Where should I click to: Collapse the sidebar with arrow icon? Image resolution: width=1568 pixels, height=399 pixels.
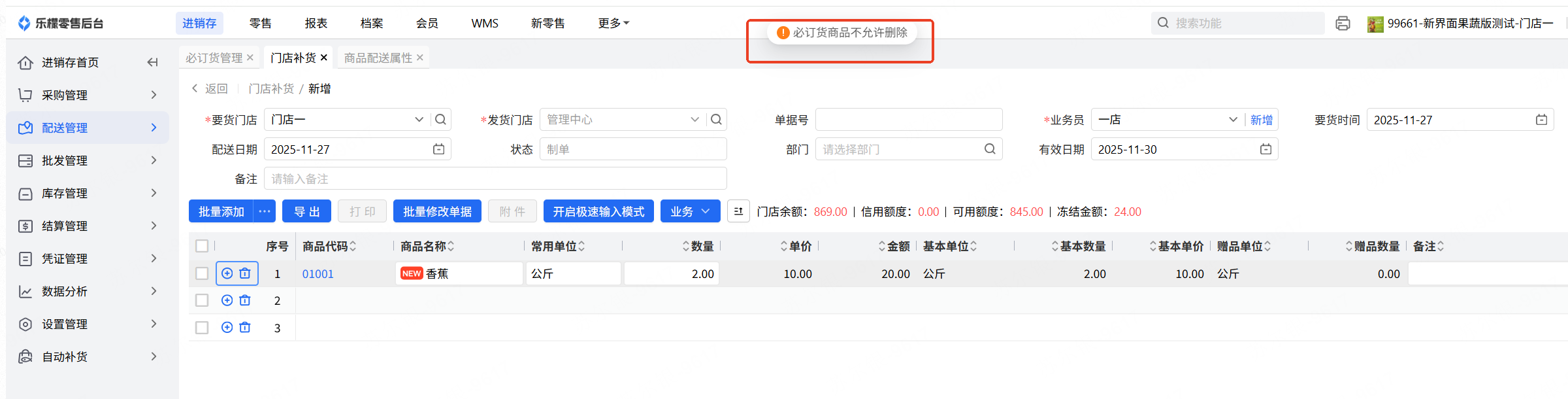point(152,62)
